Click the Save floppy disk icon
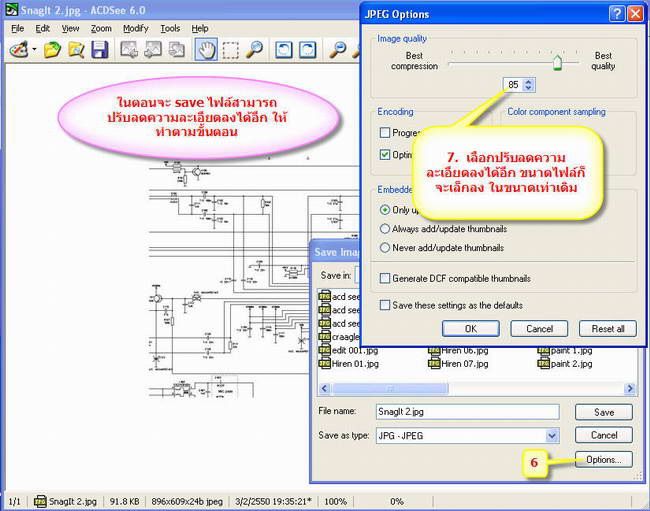Image resolution: width=650 pixels, height=511 pixels. point(100,49)
